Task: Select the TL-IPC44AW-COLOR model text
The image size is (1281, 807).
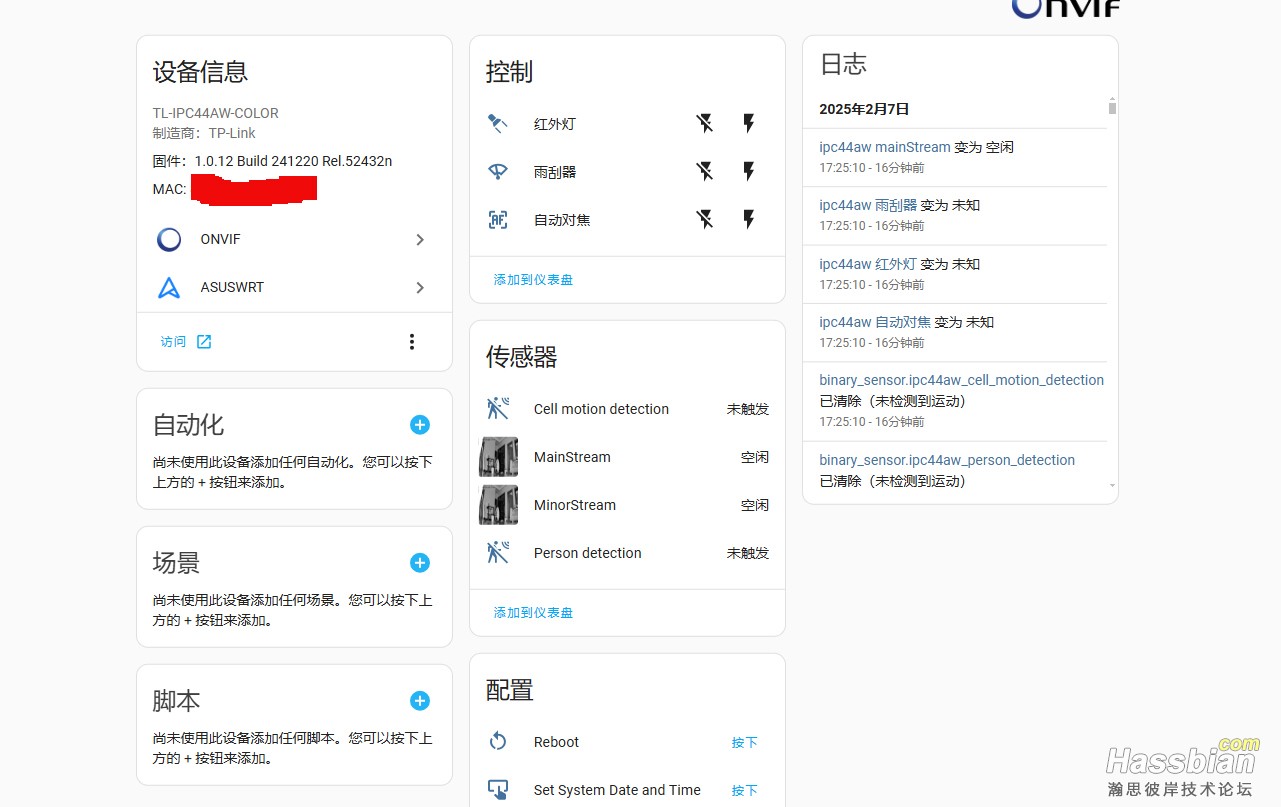Action: (216, 113)
